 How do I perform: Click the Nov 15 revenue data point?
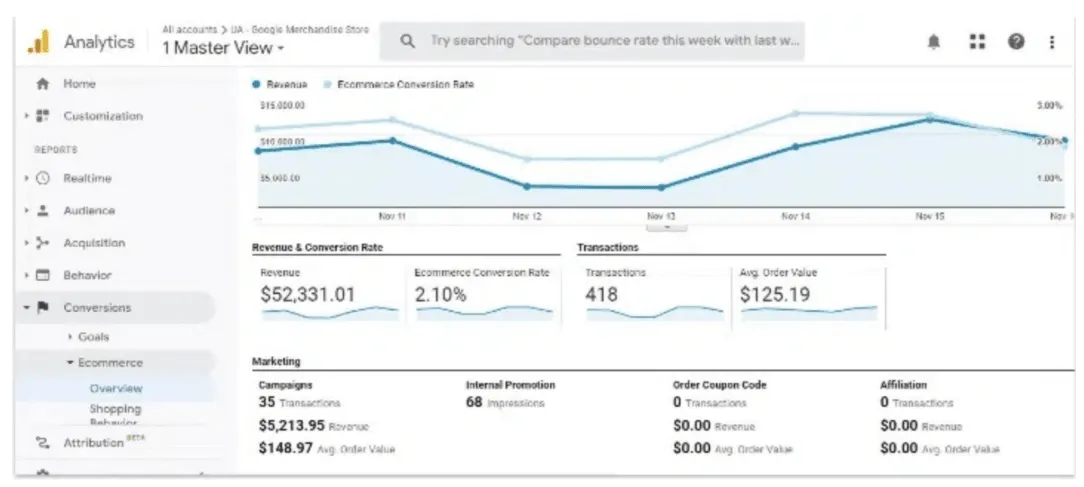coord(929,119)
